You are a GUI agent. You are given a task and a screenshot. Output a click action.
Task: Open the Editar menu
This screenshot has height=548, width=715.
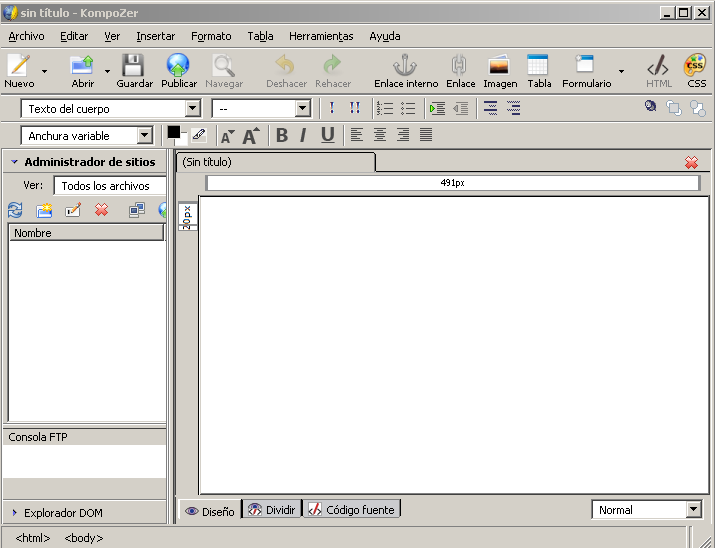tap(74, 36)
